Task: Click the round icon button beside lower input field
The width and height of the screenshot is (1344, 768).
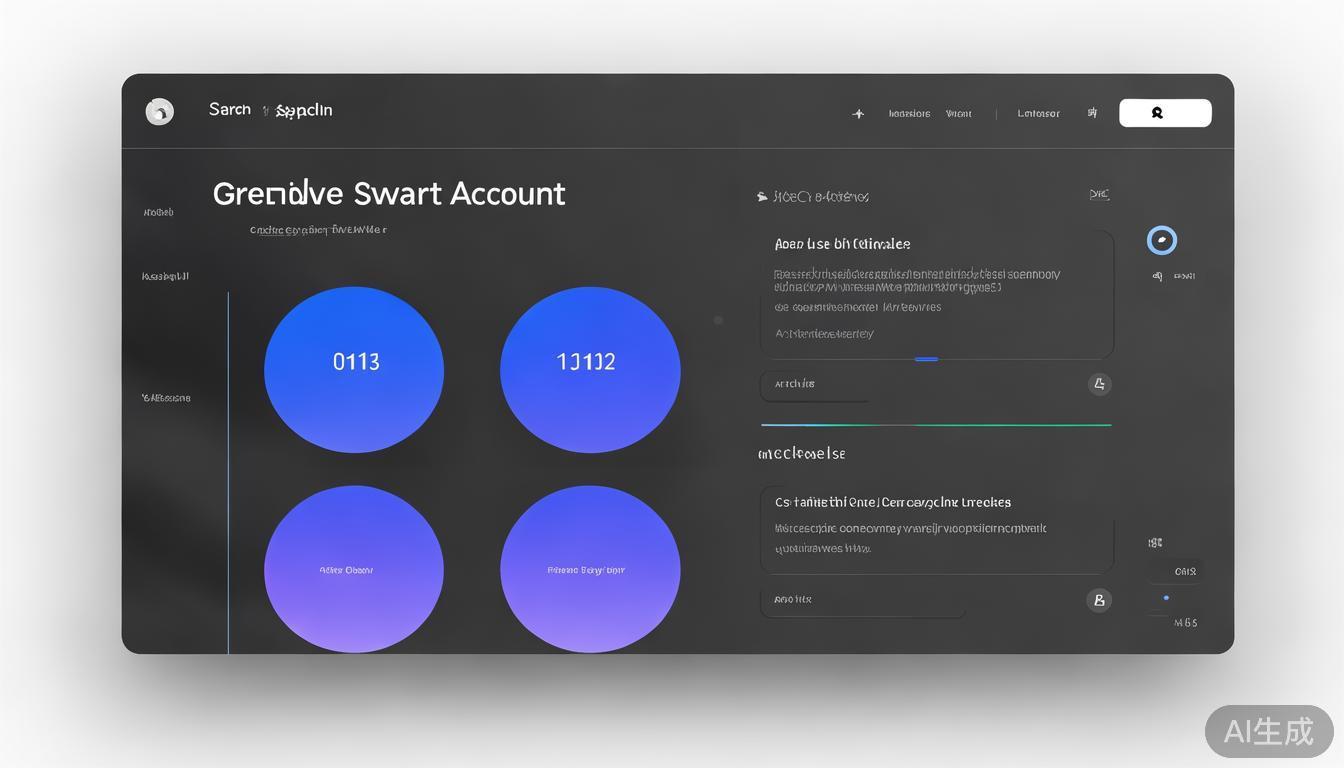Action: tap(1098, 600)
